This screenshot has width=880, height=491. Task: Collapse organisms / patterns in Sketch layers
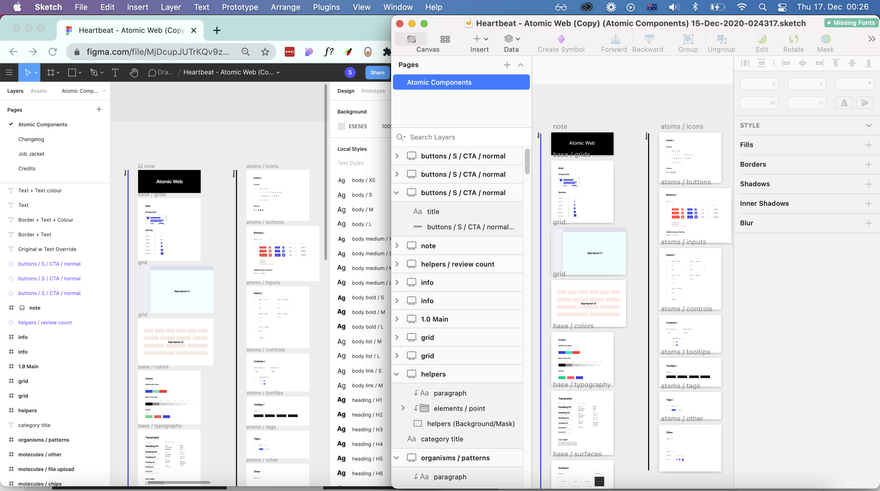click(397, 458)
